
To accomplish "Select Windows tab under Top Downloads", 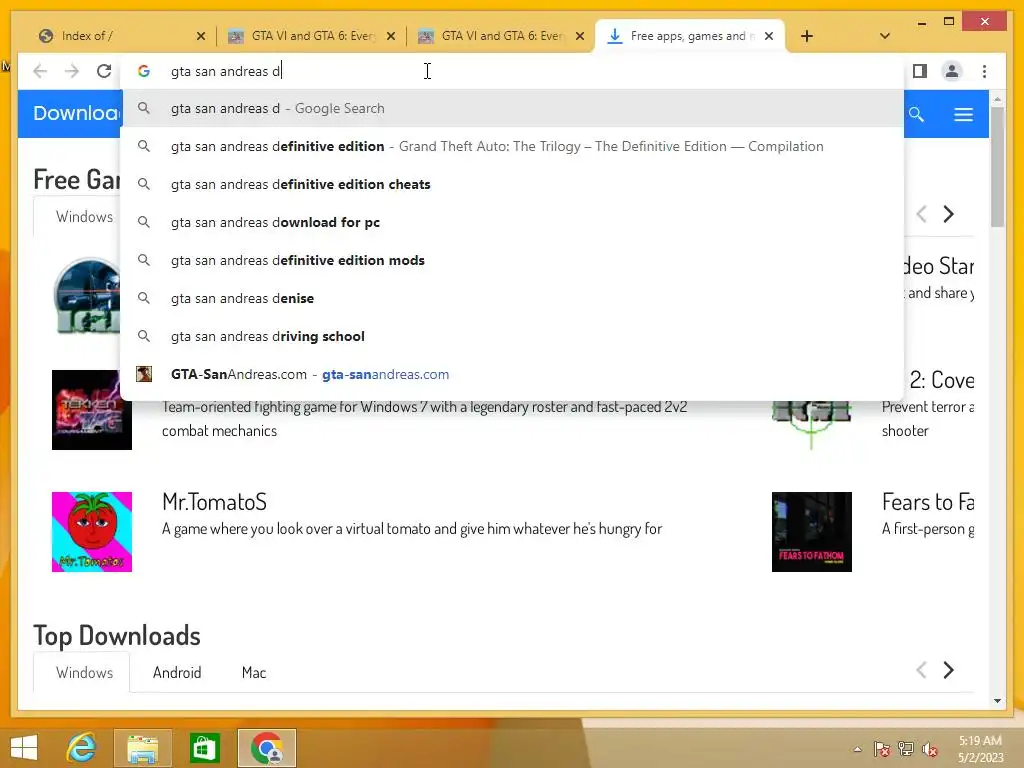I will coord(84,672).
